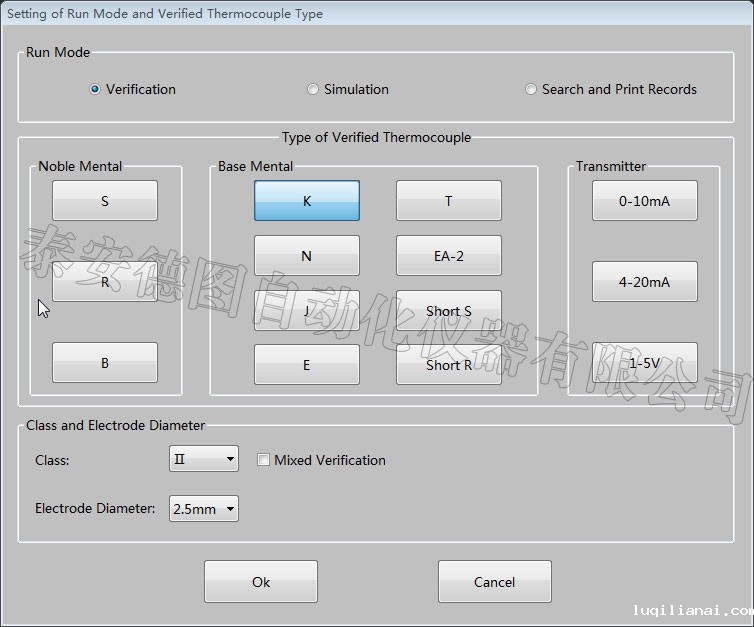Confirm settings with the Ok button
Screen dimensions: 754x627
click(261, 582)
